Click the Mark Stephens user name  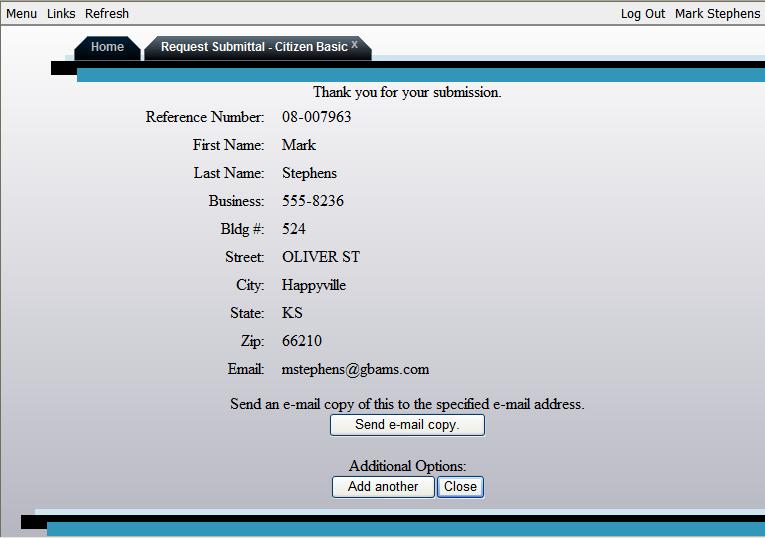717,14
